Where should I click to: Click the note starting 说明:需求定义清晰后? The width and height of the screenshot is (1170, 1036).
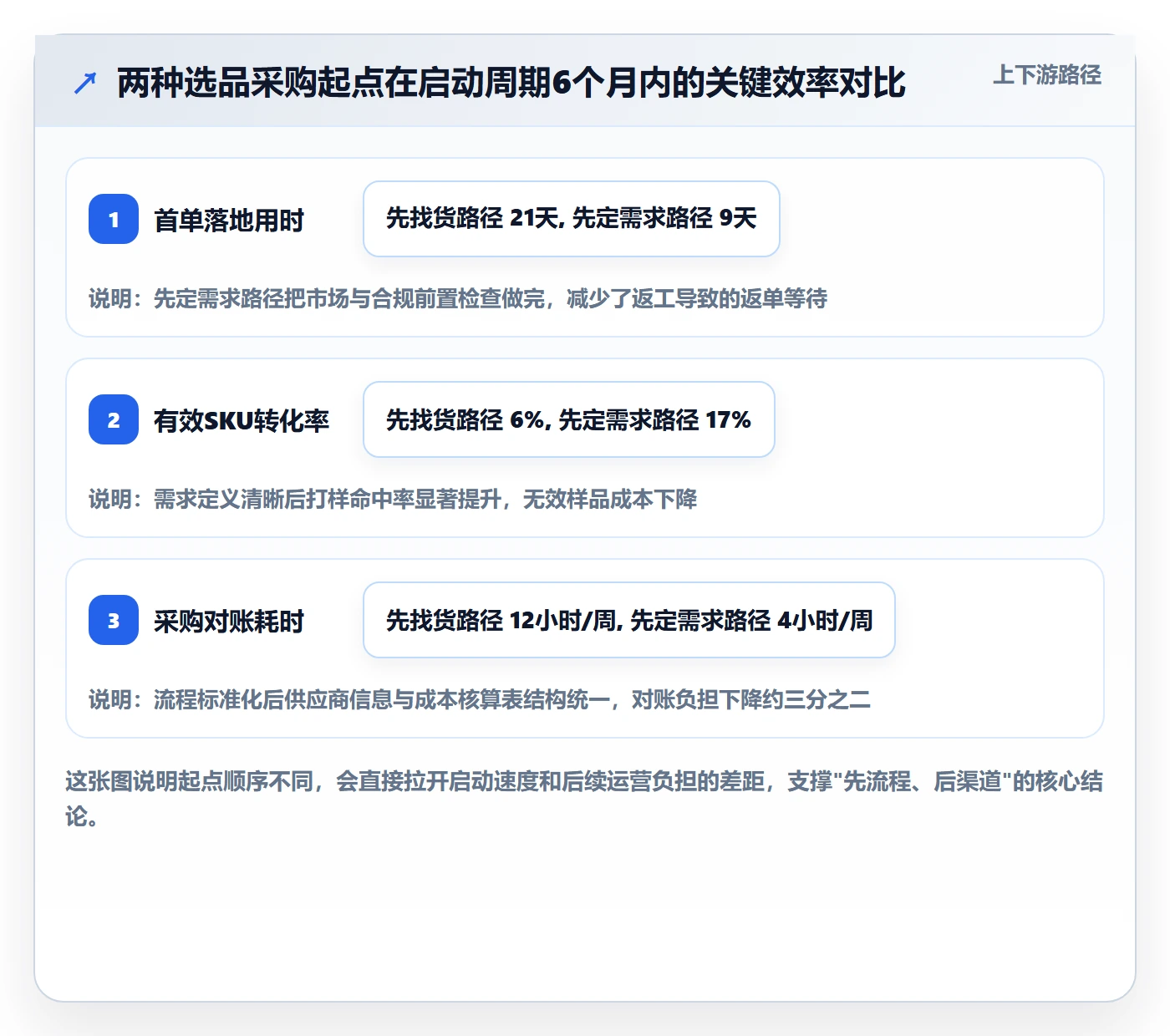click(x=393, y=499)
